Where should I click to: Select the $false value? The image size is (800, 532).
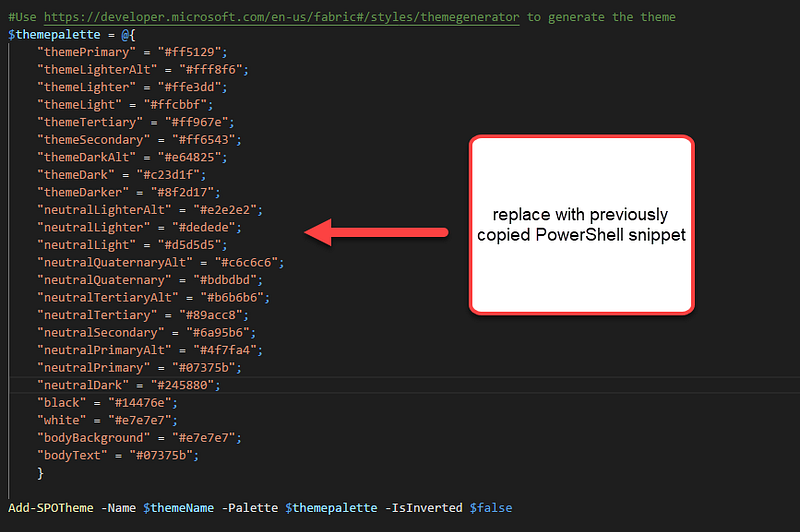(491, 508)
